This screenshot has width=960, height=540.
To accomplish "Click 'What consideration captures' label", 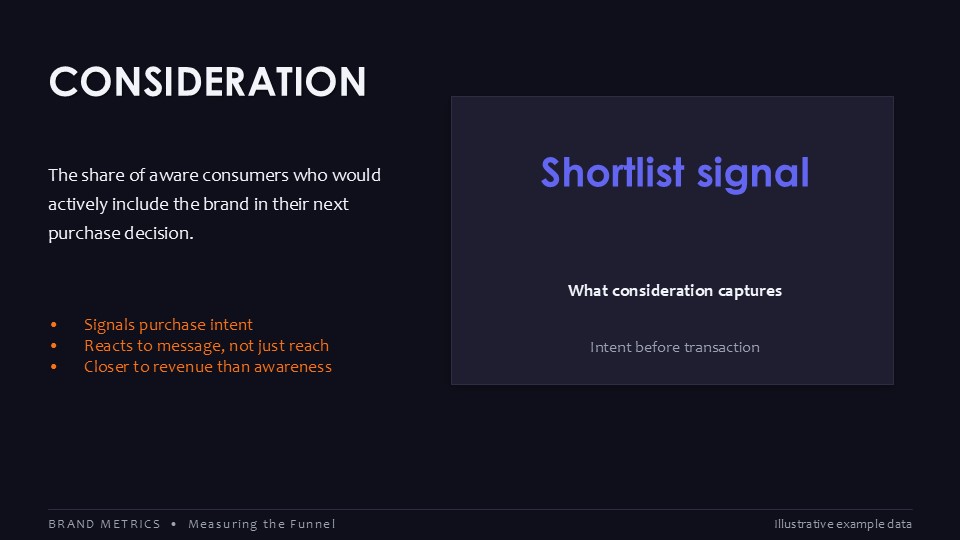I will 675,291.
